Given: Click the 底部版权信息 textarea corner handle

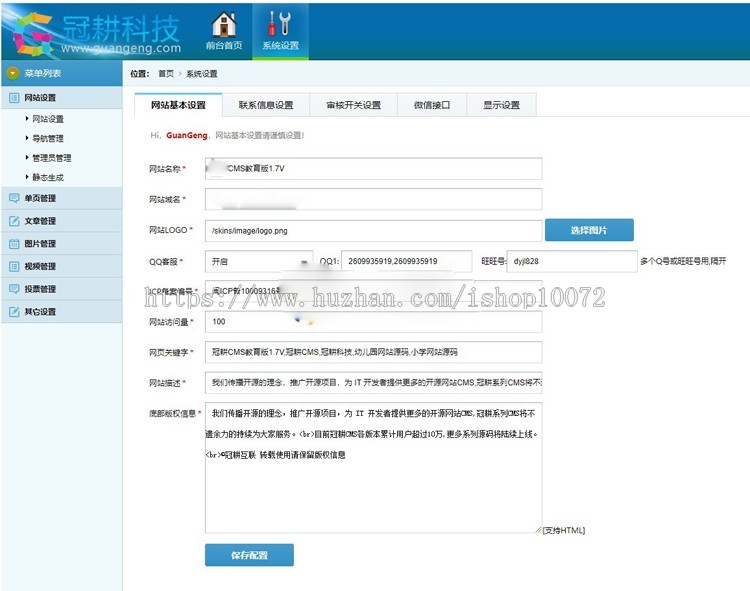Looking at the screenshot, I should coord(539,529).
